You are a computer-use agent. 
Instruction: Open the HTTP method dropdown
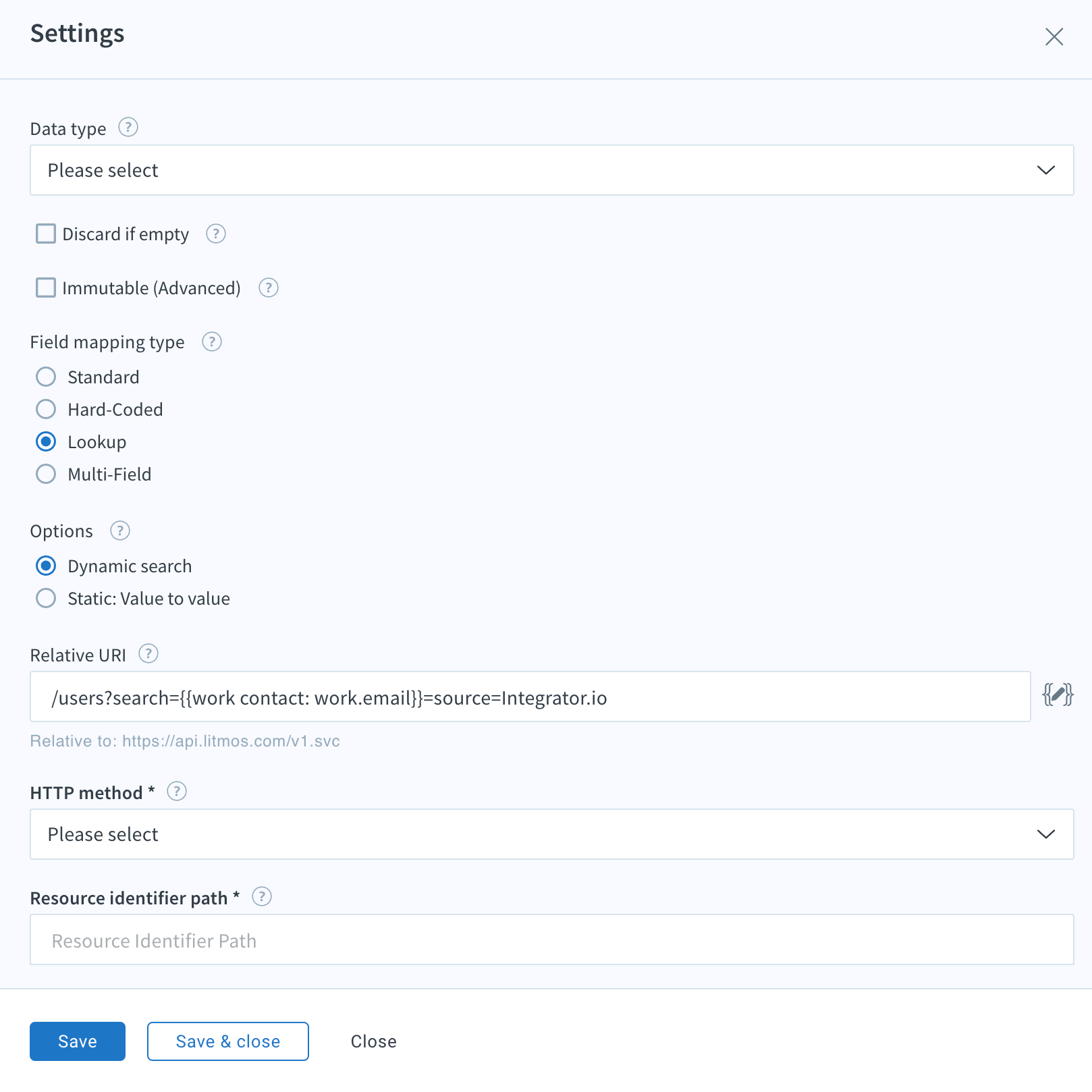pos(552,834)
